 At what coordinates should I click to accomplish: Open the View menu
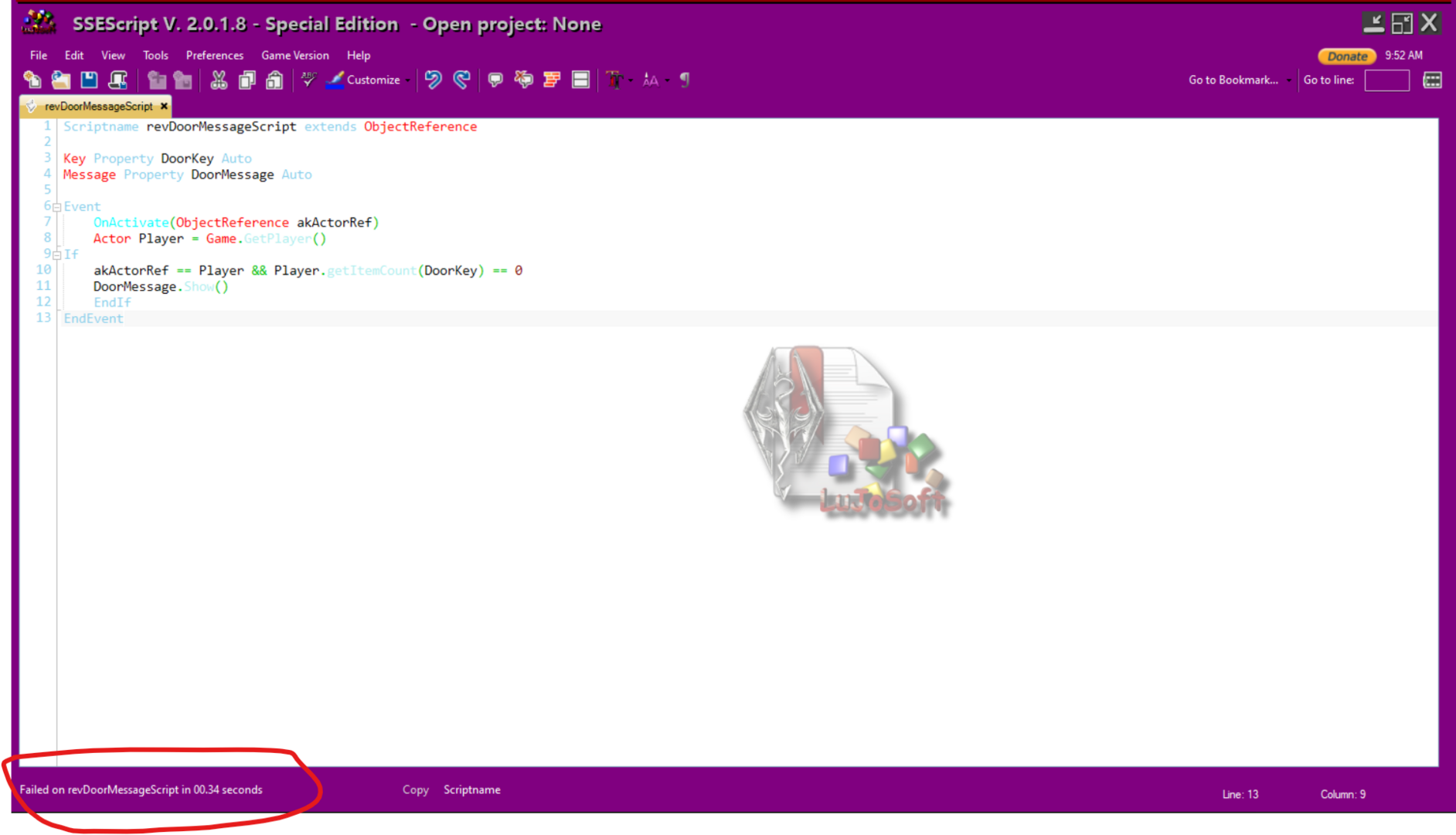(x=113, y=55)
